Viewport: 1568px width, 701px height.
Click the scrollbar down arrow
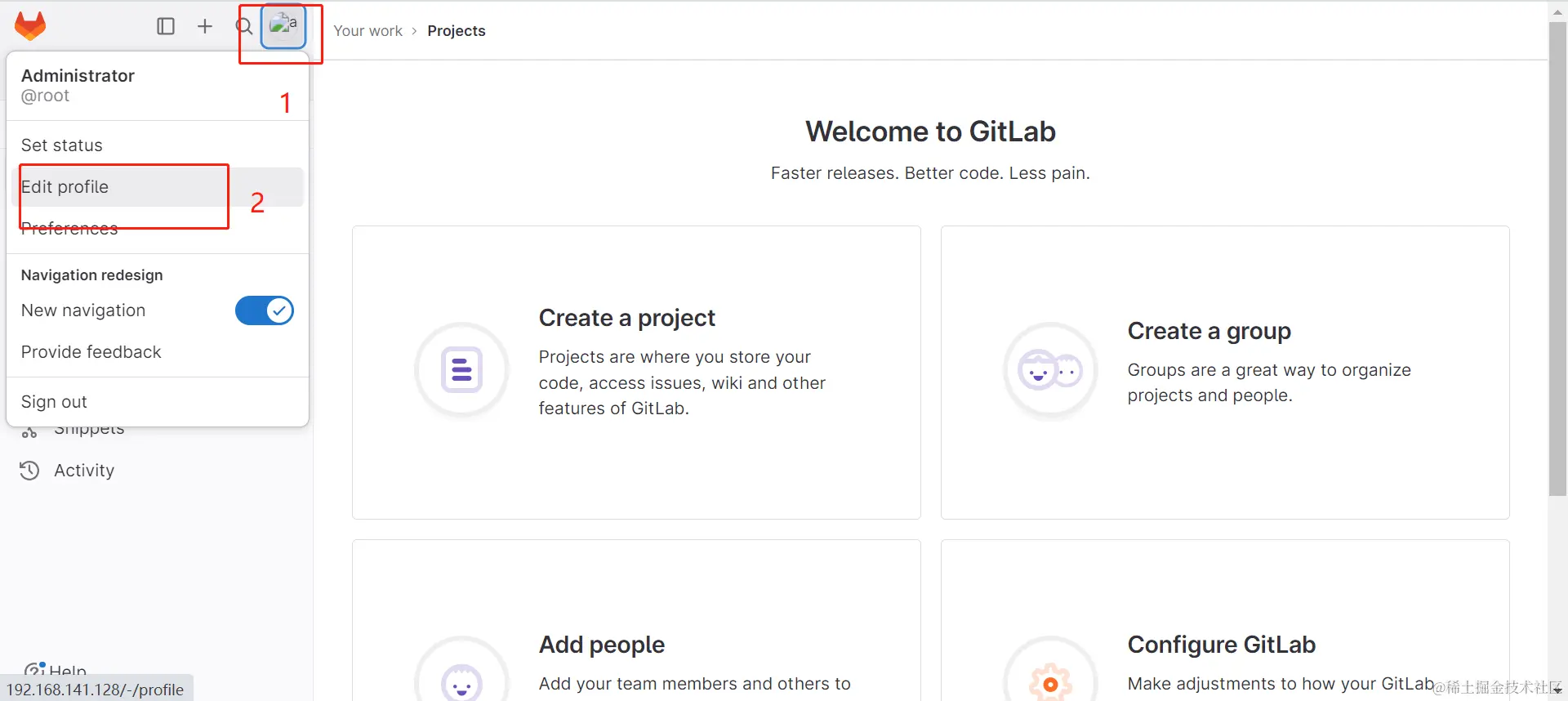coord(1558,691)
